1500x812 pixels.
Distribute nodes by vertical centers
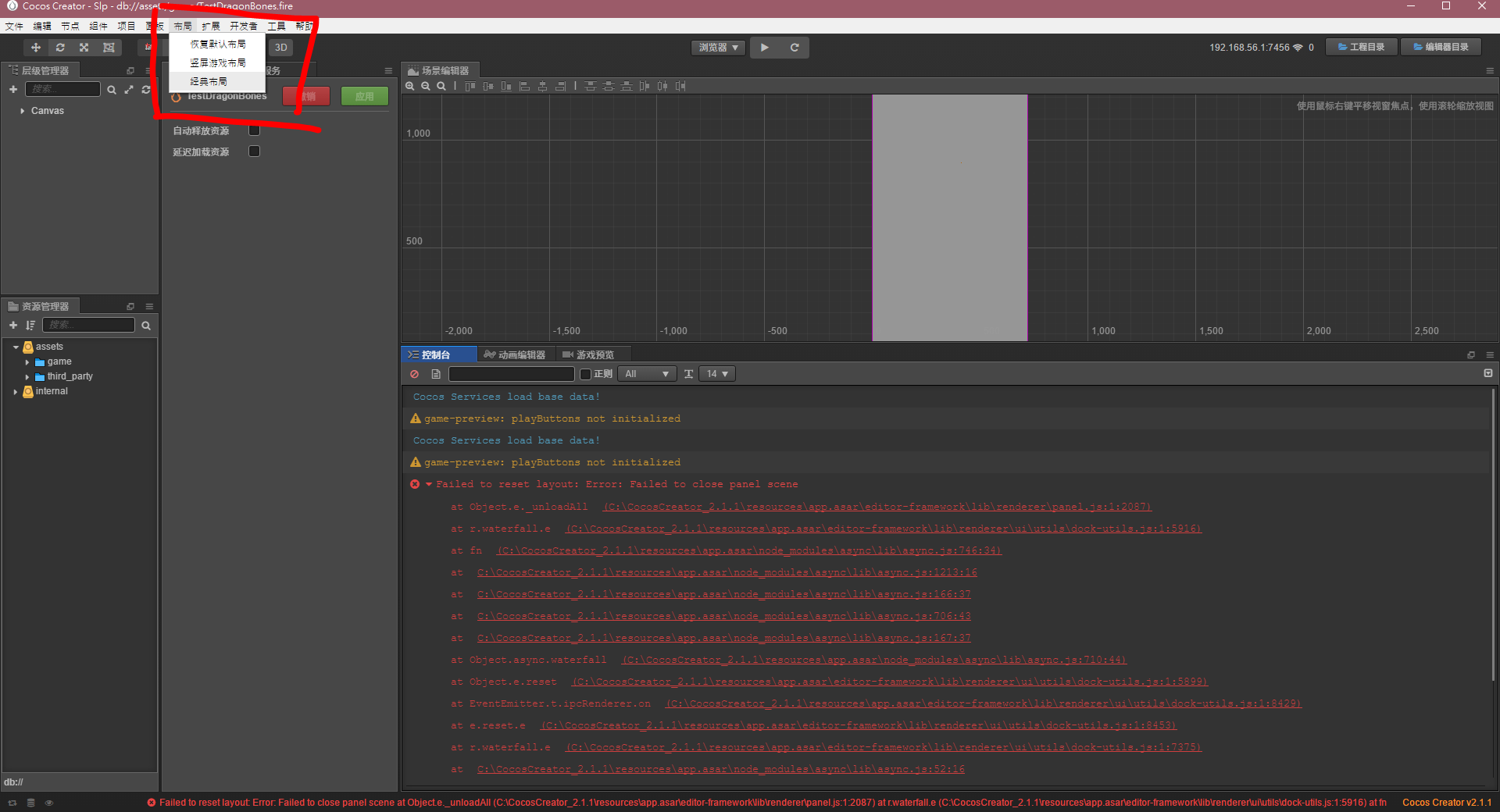click(x=609, y=86)
